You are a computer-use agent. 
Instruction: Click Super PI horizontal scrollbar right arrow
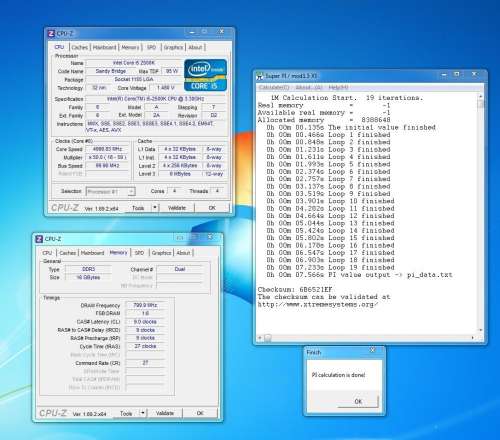pos(473,338)
